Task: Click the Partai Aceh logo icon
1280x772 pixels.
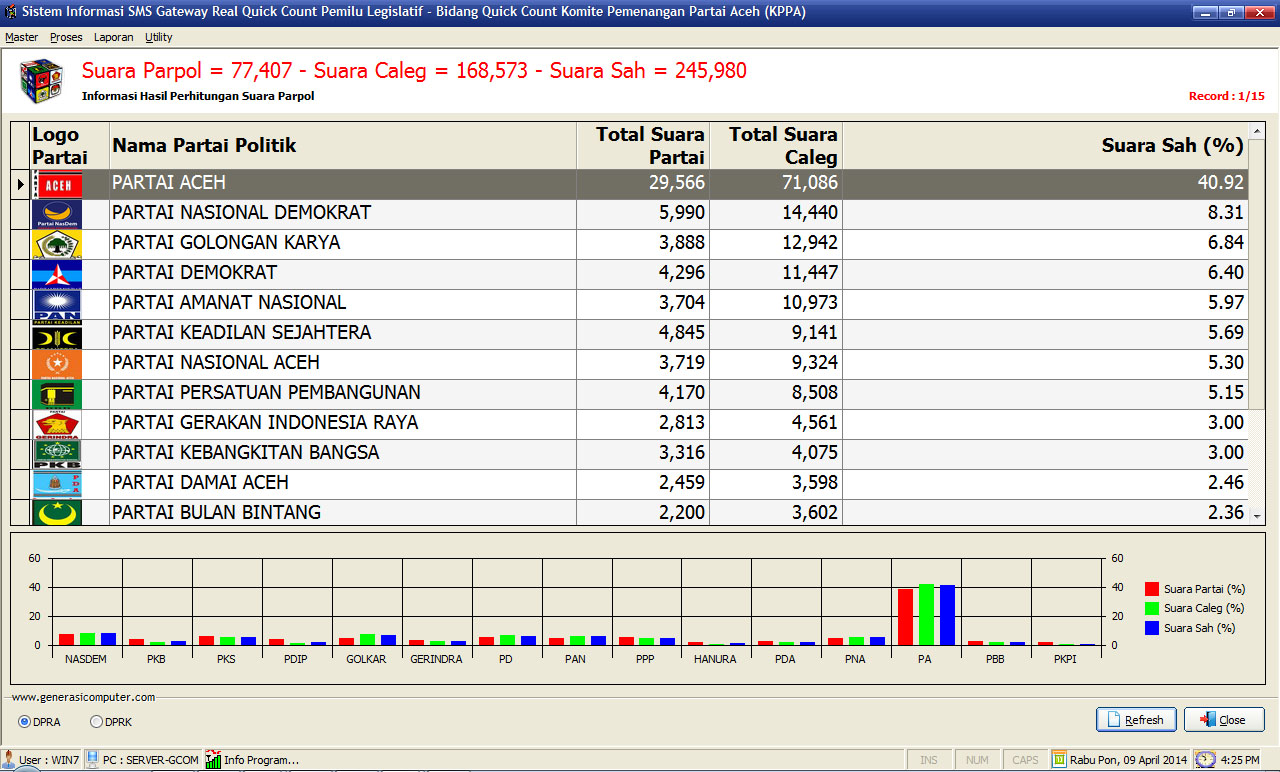Action: pyautogui.click(x=57, y=184)
